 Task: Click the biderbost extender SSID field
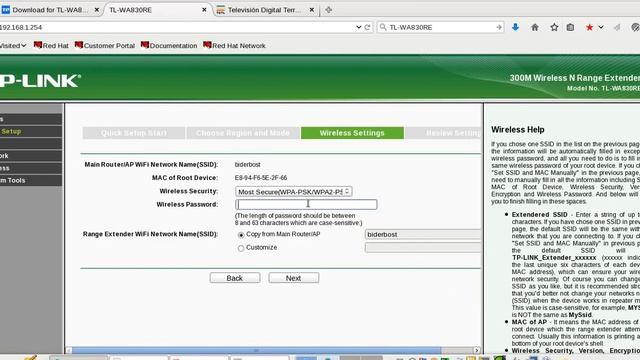(x=423, y=234)
